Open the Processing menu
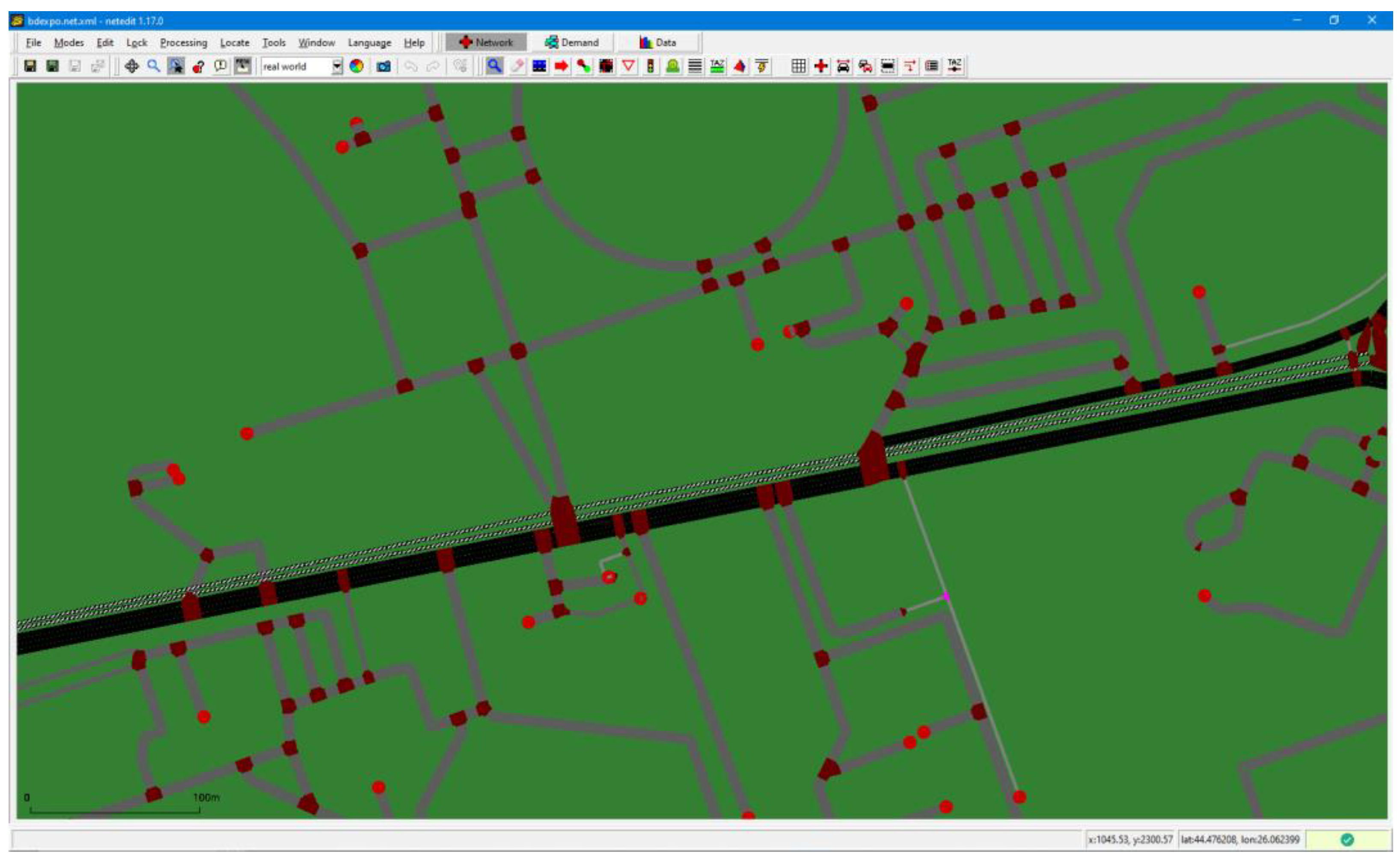Image resolution: width=1400 pixels, height=860 pixels. point(183,43)
